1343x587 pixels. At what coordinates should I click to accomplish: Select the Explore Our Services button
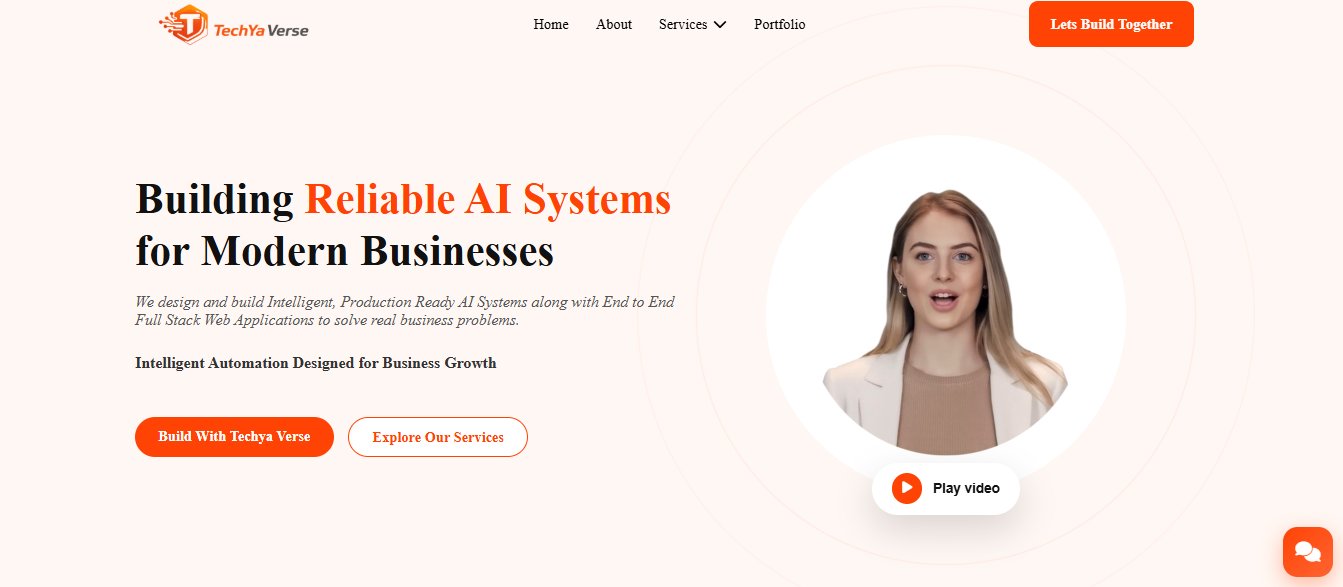pyautogui.click(x=438, y=437)
